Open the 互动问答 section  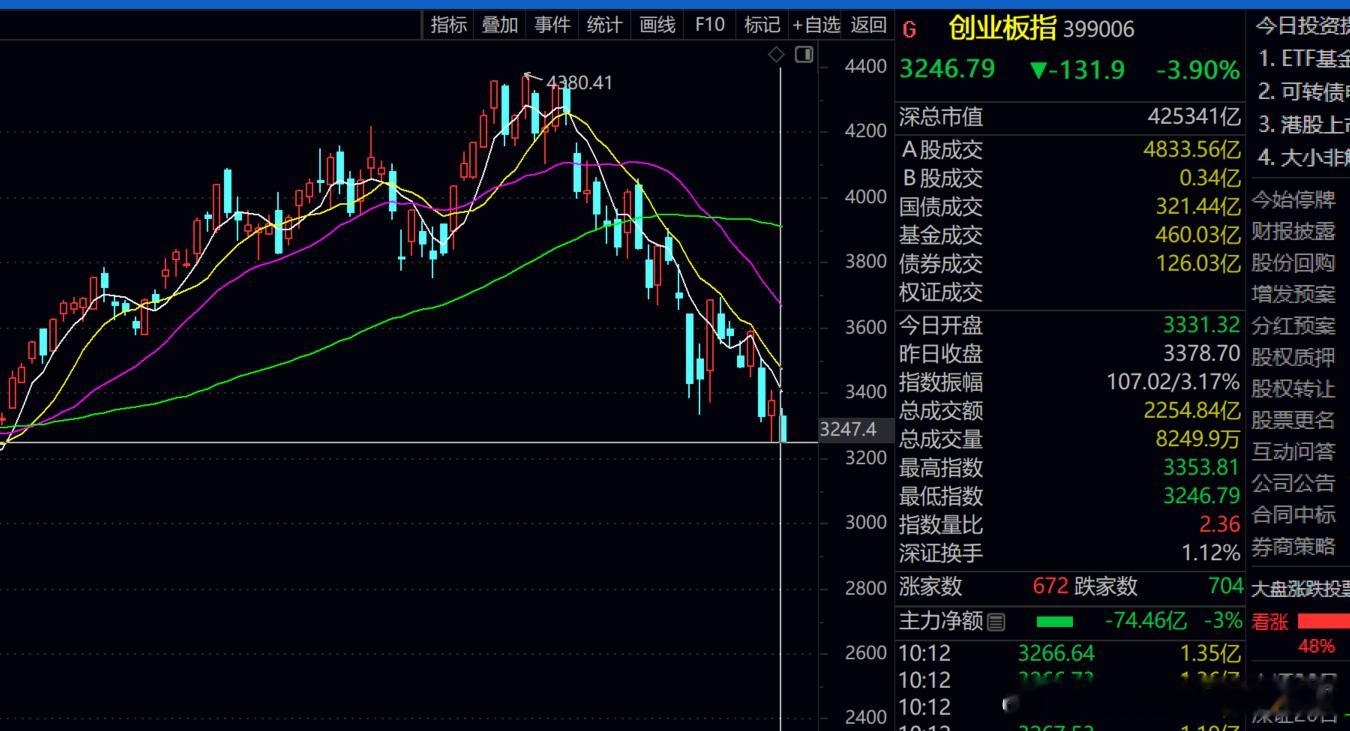(1294, 452)
